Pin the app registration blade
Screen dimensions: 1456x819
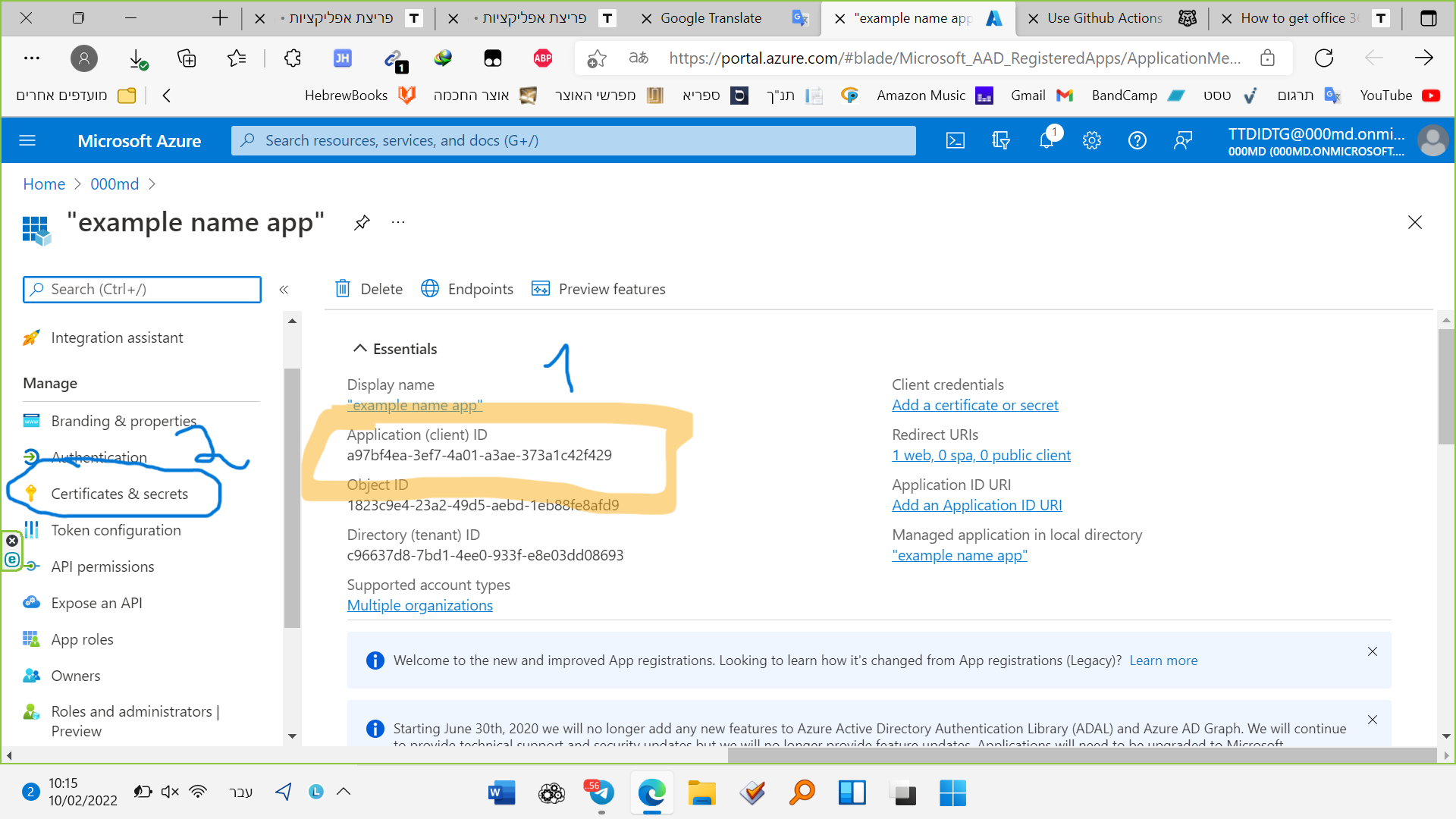tap(362, 222)
